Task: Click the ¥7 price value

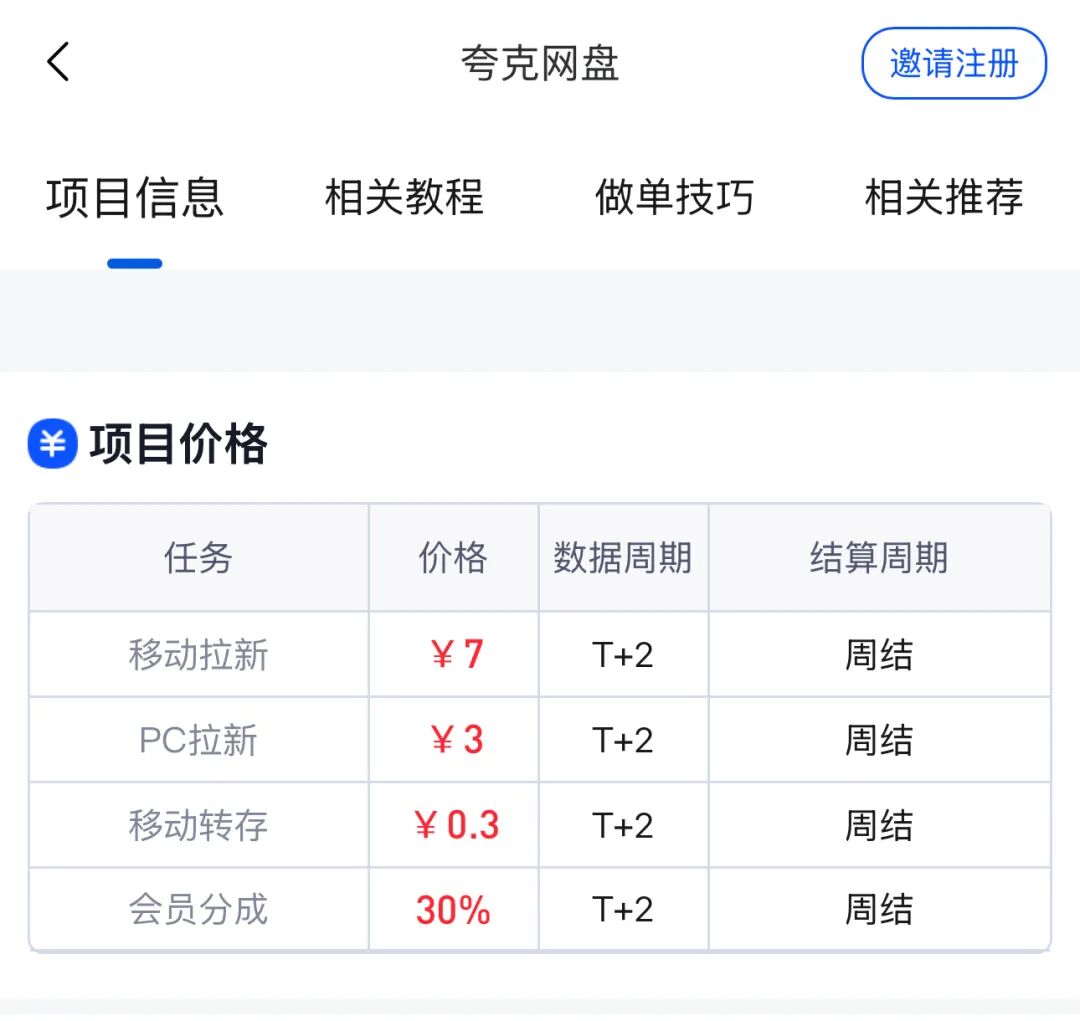Action: 455,655
